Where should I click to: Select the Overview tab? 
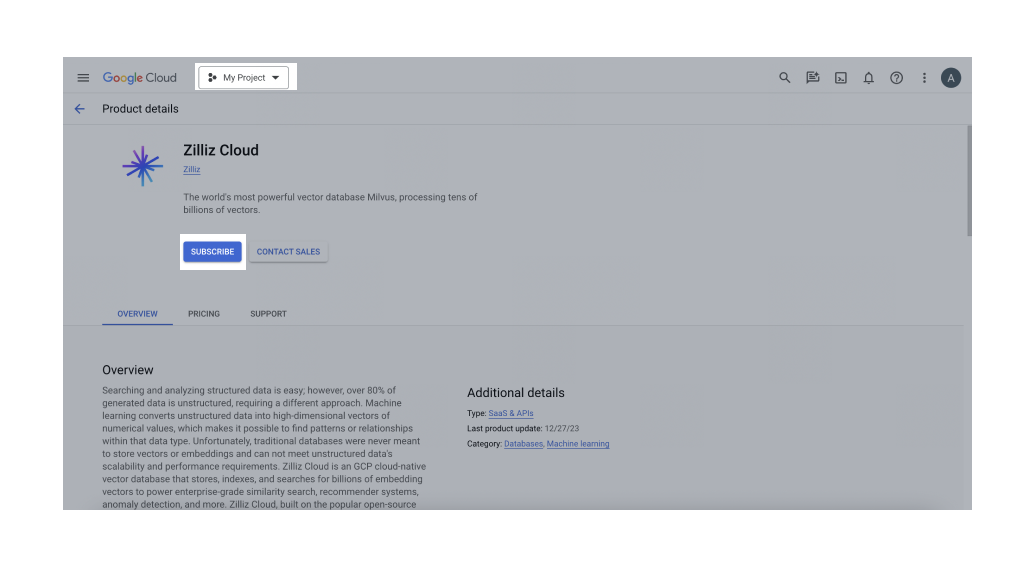137,314
